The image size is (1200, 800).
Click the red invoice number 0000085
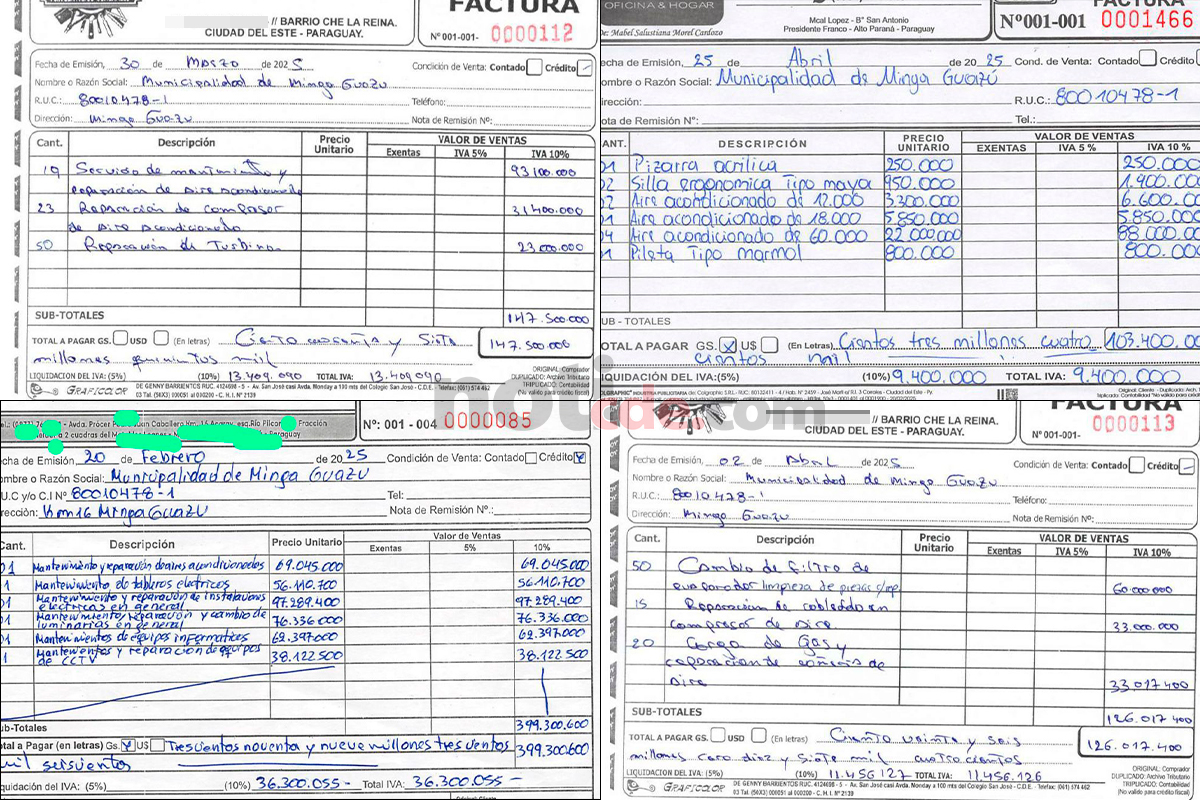coord(488,421)
